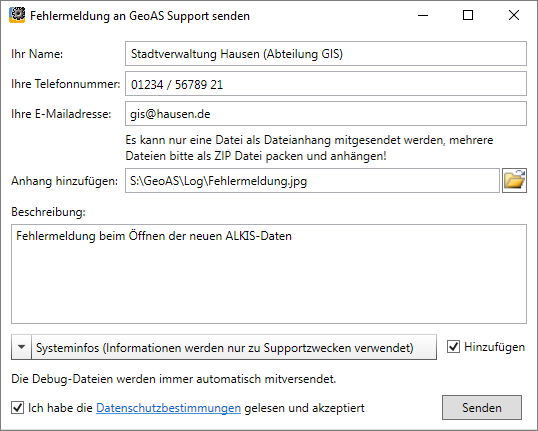Screen dimensions: 538x431
Task: Click the Anhang hinzufügen file path field
Action: click(x=312, y=180)
